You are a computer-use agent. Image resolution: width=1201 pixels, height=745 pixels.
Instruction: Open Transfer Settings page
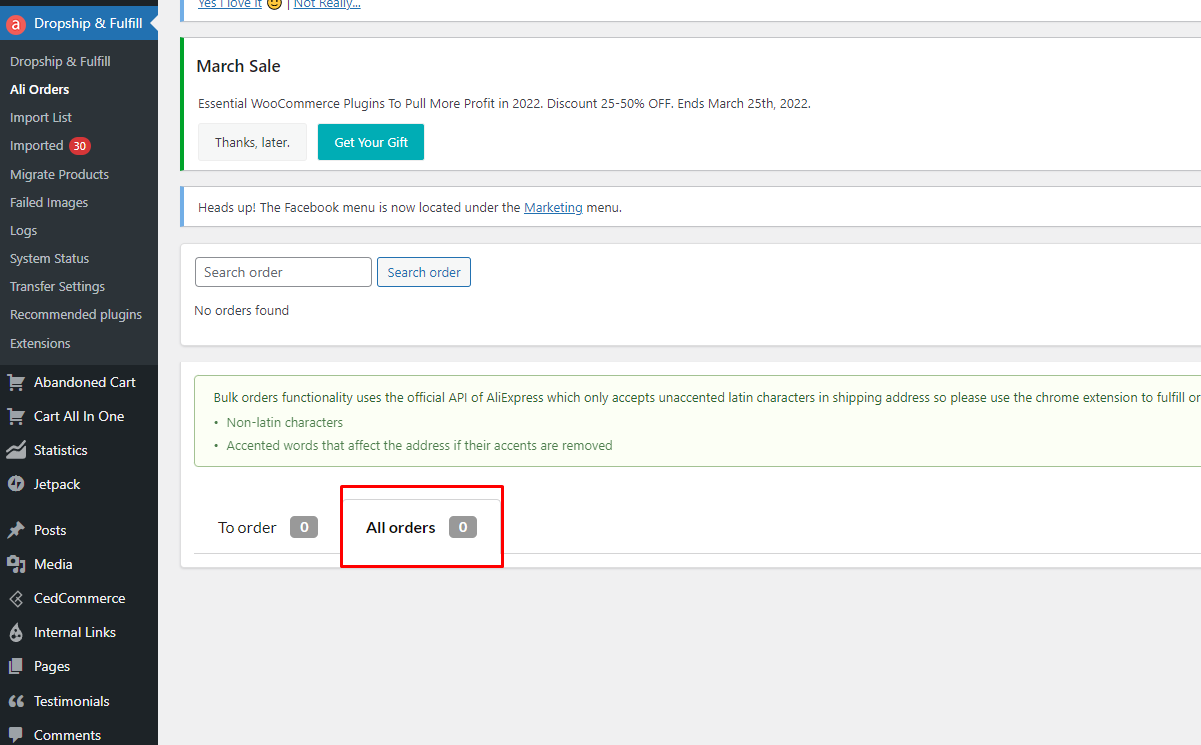click(x=57, y=286)
